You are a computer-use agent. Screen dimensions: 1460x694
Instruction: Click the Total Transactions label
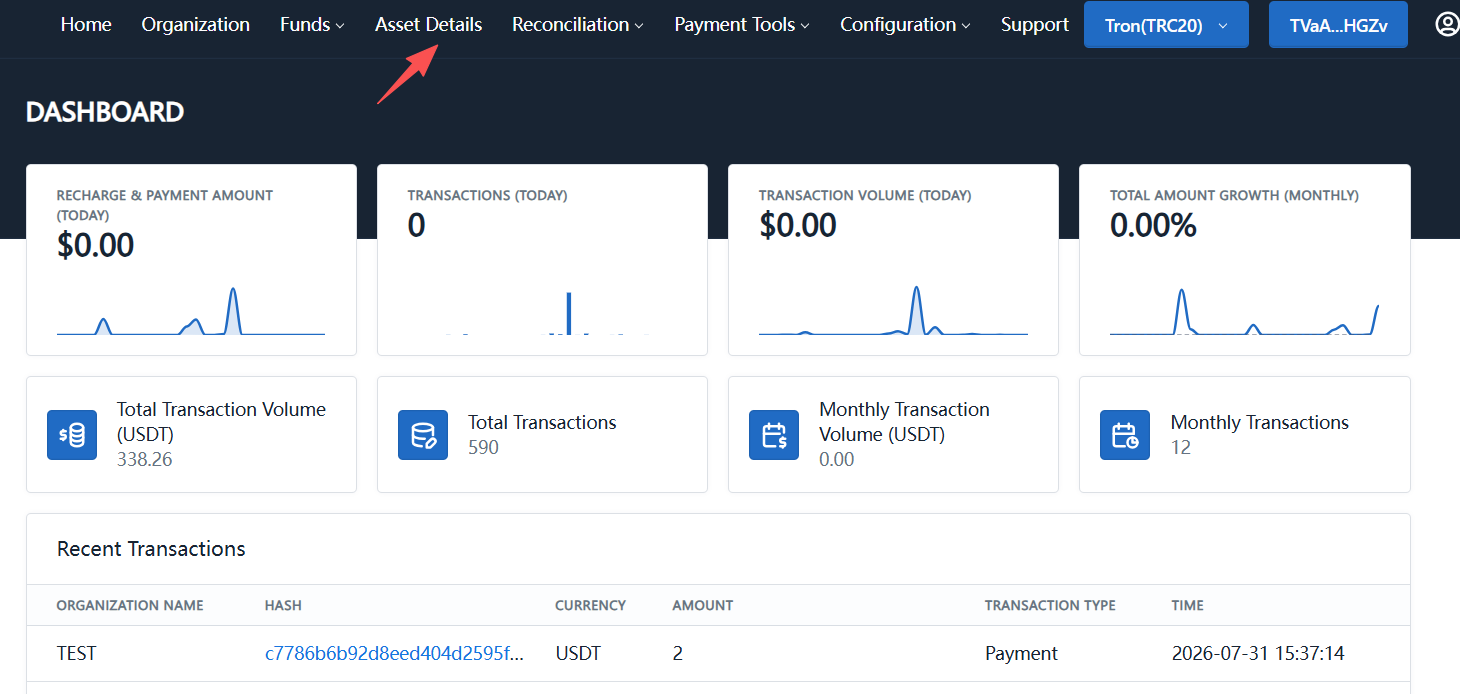click(x=542, y=422)
